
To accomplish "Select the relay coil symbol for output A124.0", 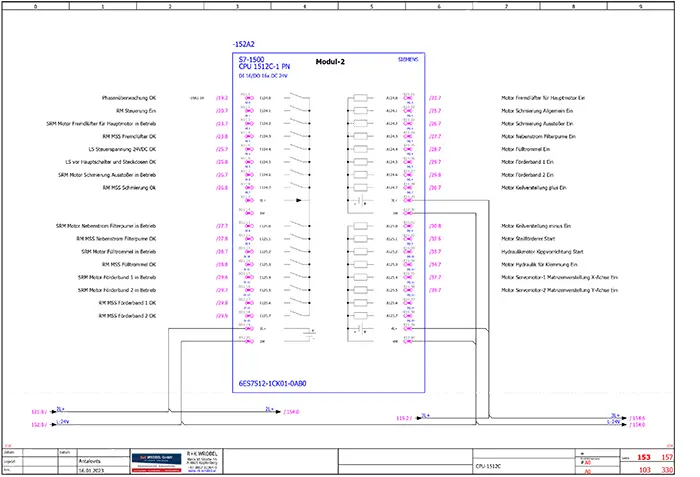I will coord(359,98).
